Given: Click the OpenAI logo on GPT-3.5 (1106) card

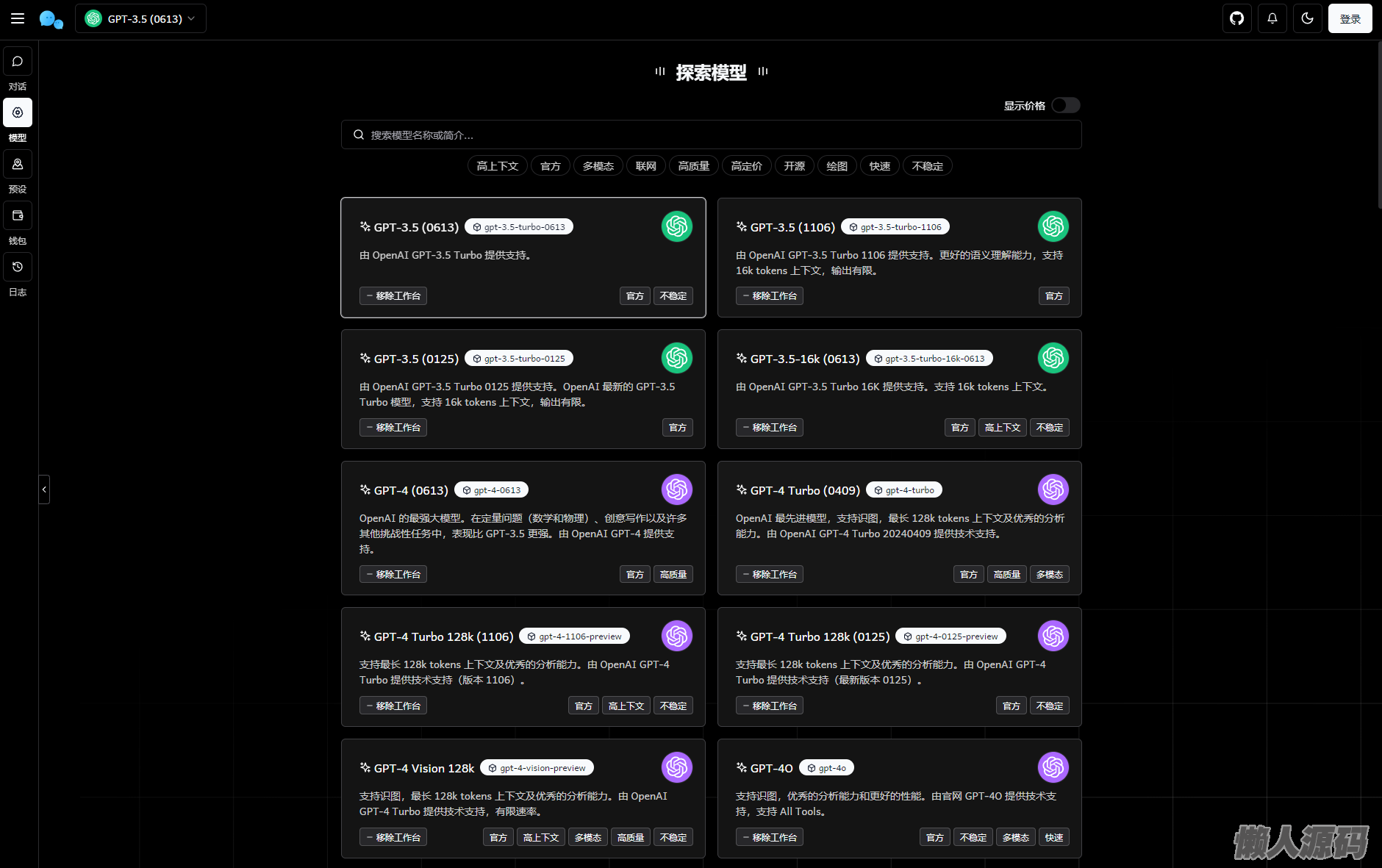Looking at the screenshot, I should point(1053,226).
